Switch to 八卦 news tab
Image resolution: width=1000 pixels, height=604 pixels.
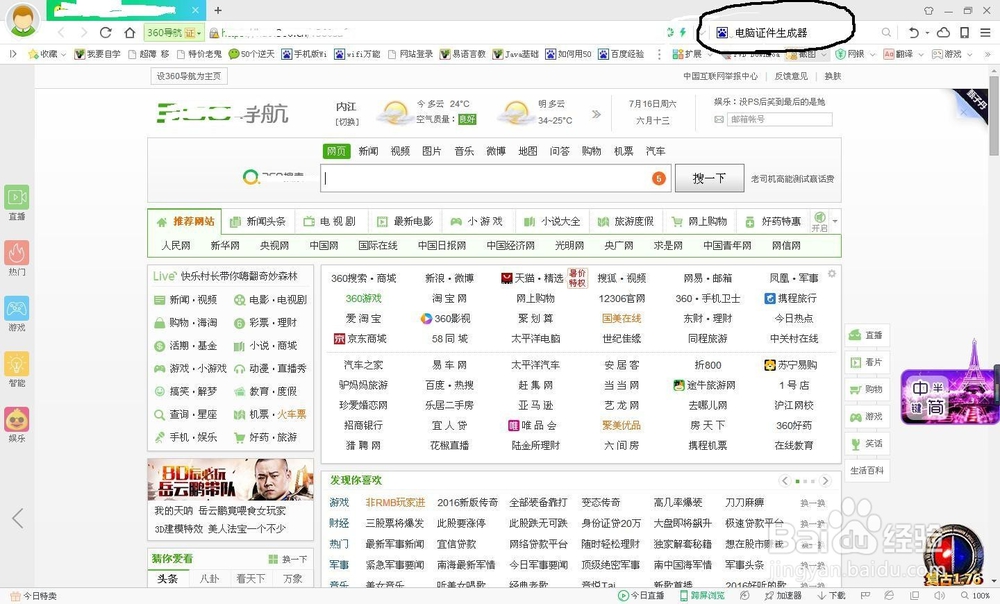[209, 578]
